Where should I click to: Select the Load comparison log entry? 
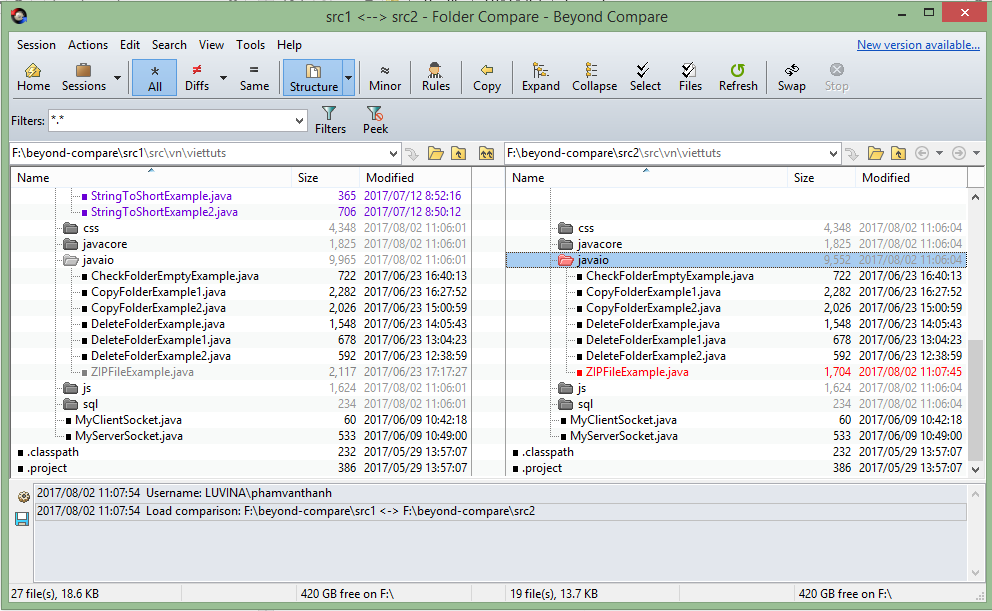click(x=501, y=511)
